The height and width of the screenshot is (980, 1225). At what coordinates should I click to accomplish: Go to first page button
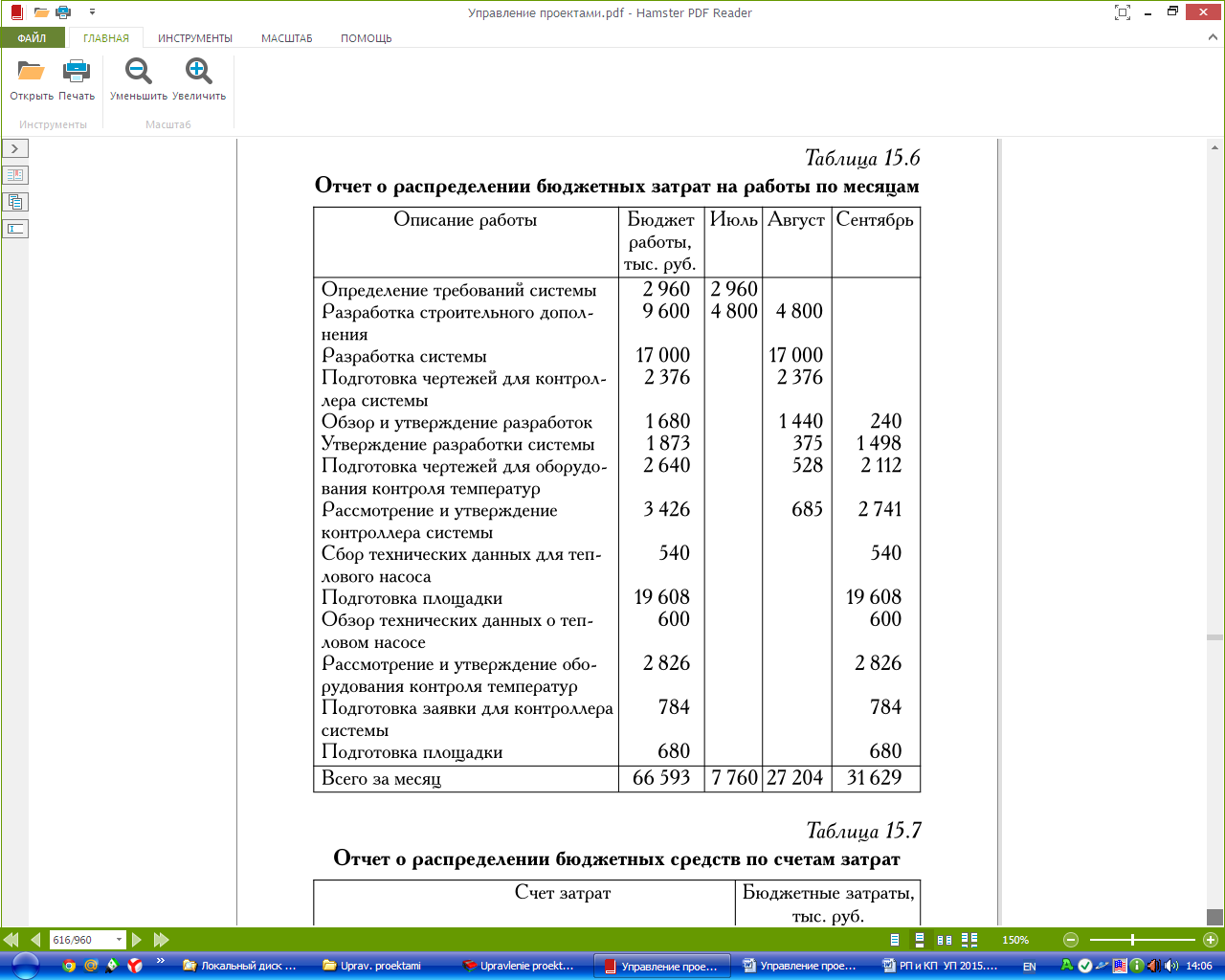point(11,940)
